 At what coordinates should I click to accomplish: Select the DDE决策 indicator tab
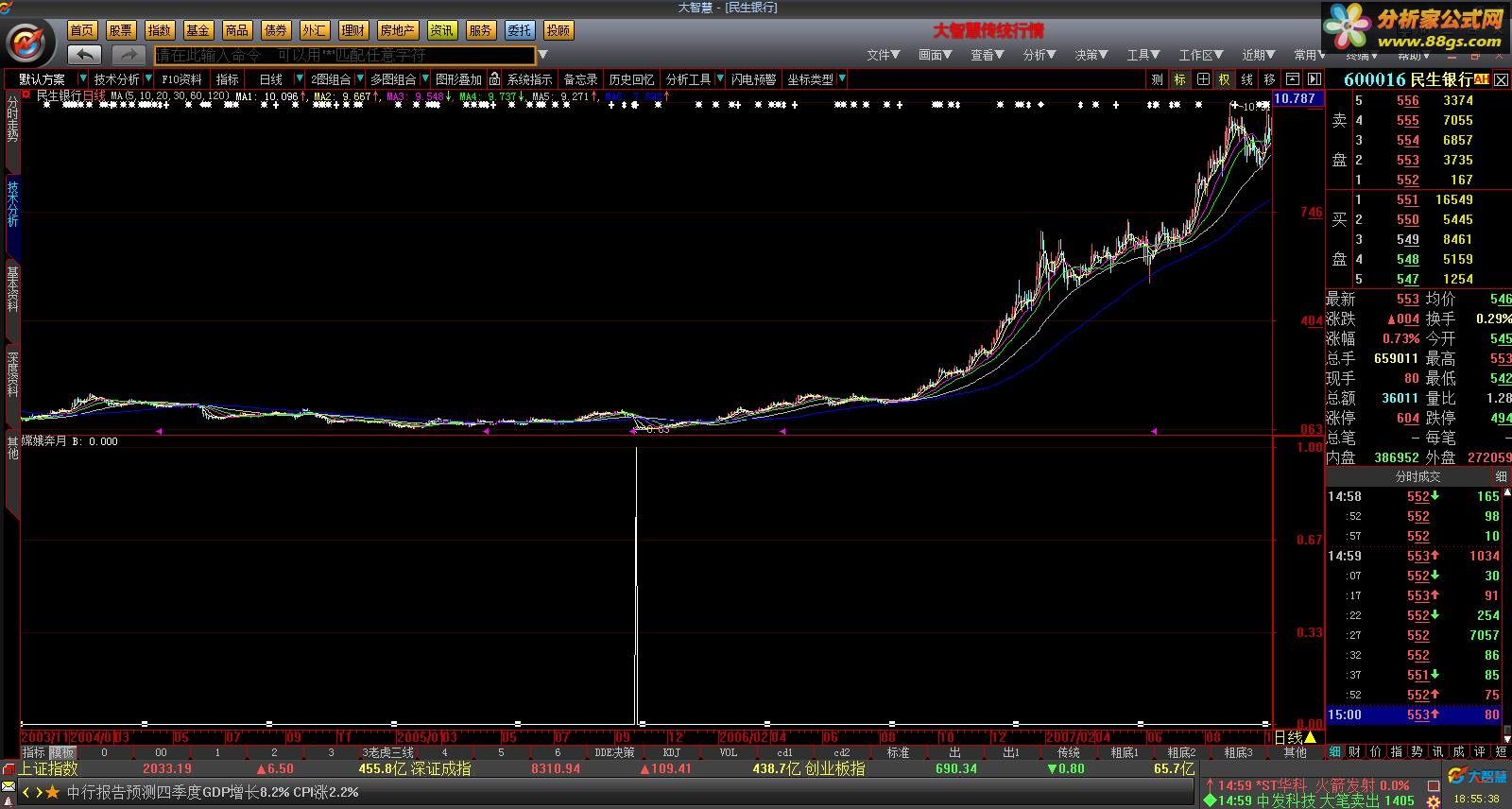click(x=614, y=753)
